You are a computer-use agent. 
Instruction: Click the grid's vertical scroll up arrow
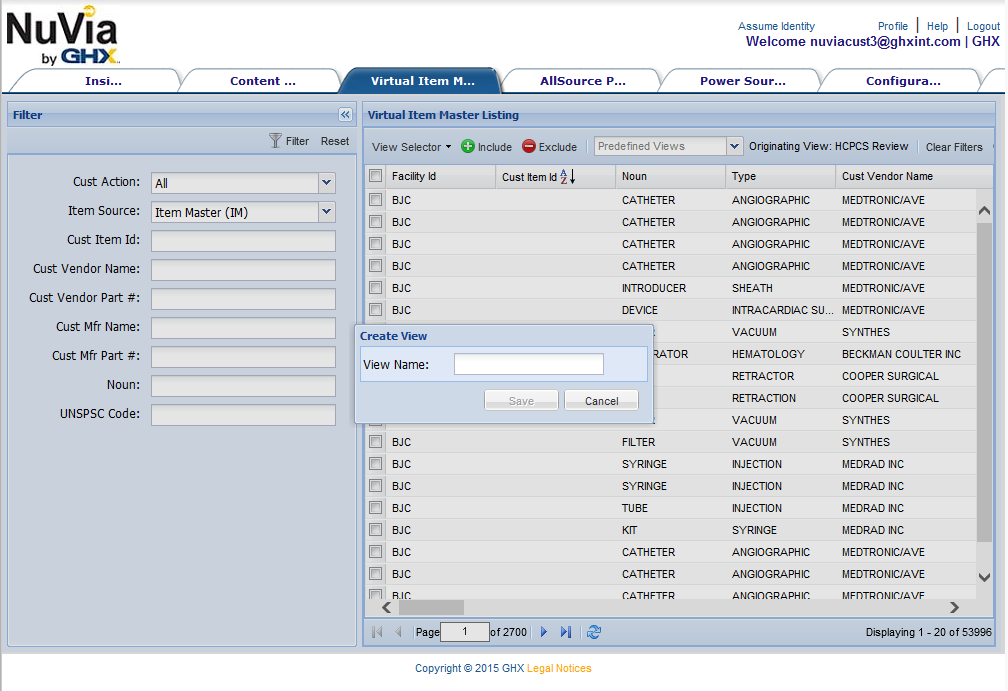pos(984,210)
